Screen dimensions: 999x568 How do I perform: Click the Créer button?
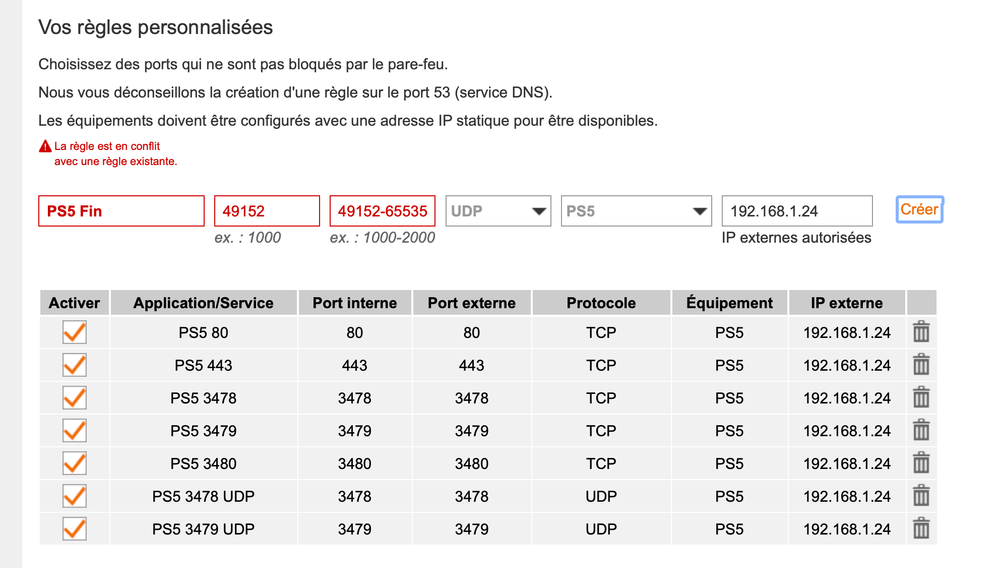click(x=919, y=209)
